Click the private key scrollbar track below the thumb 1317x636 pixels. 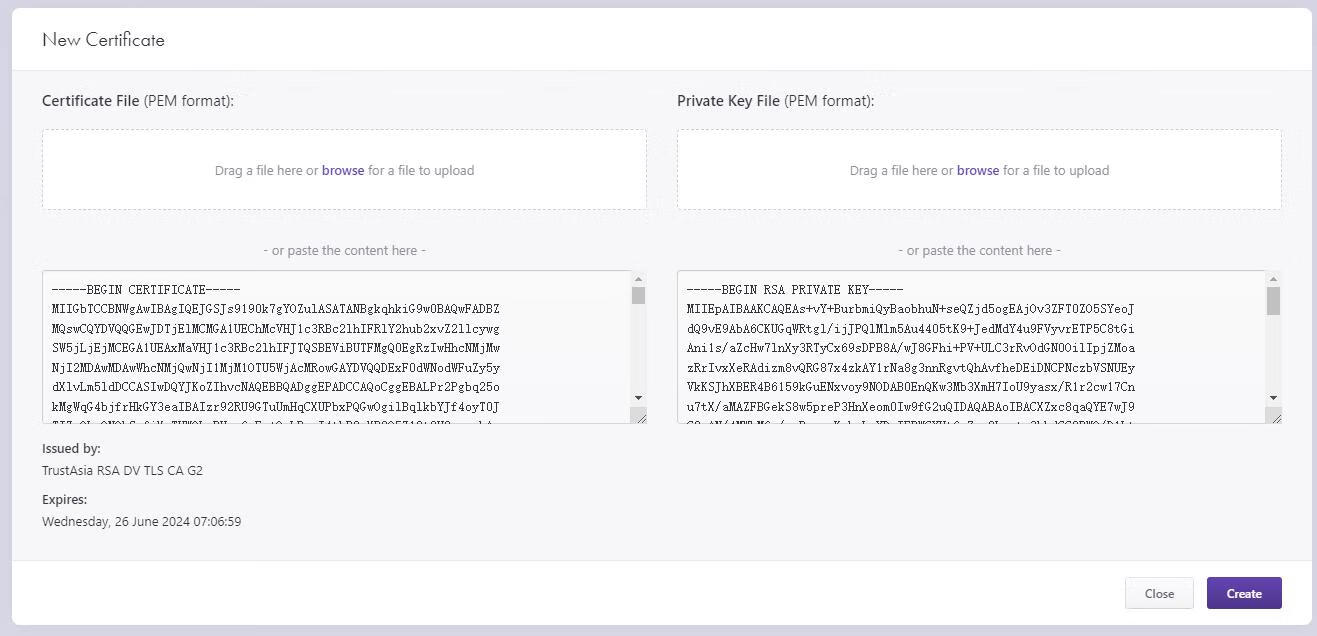(1273, 353)
